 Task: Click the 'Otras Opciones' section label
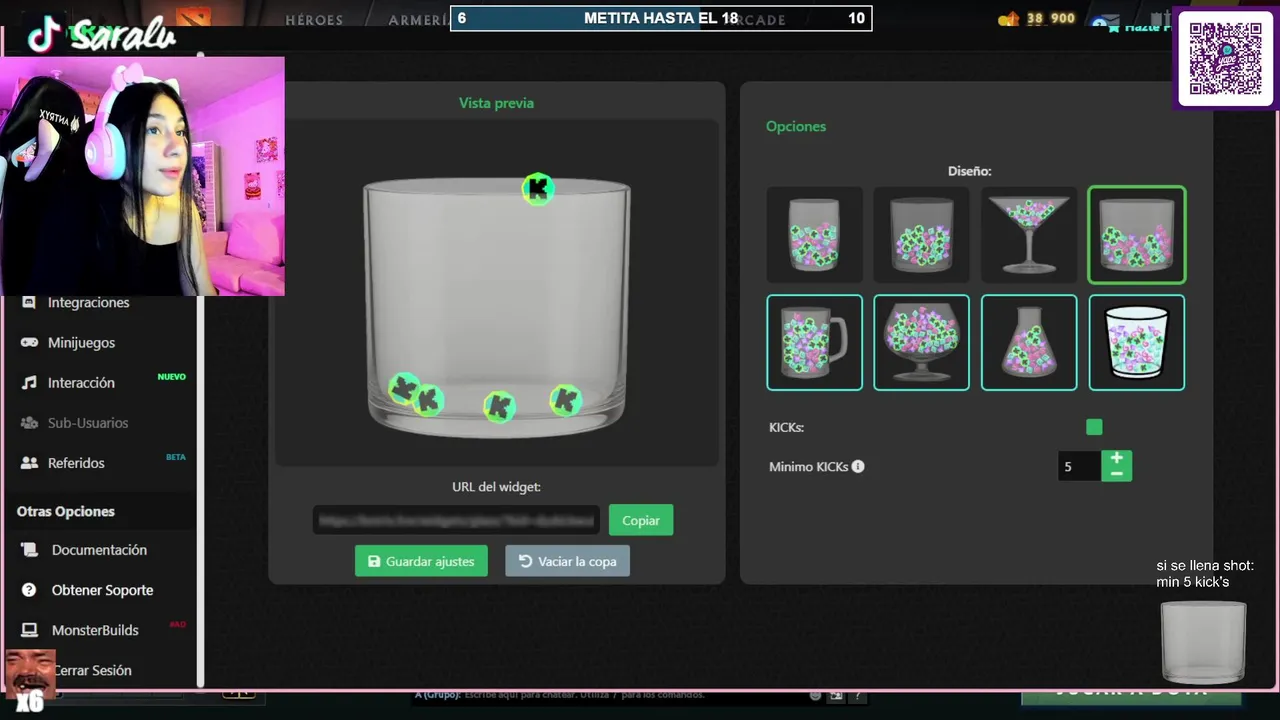point(66,511)
